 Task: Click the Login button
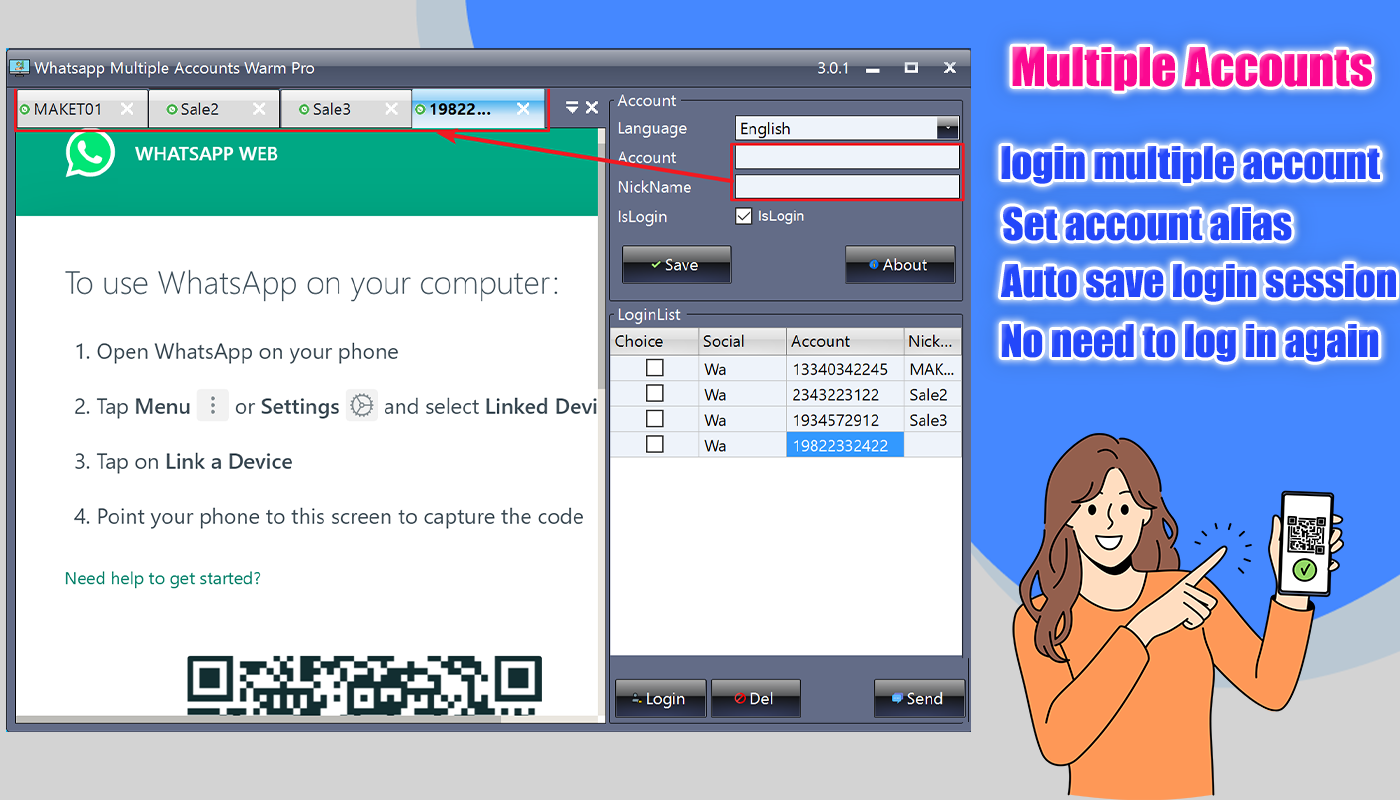point(661,699)
